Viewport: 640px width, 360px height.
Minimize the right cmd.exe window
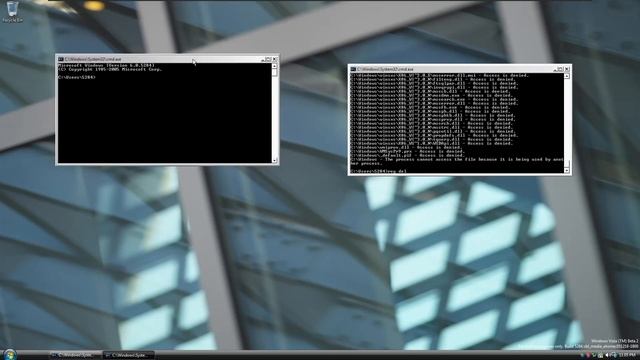click(555, 69)
